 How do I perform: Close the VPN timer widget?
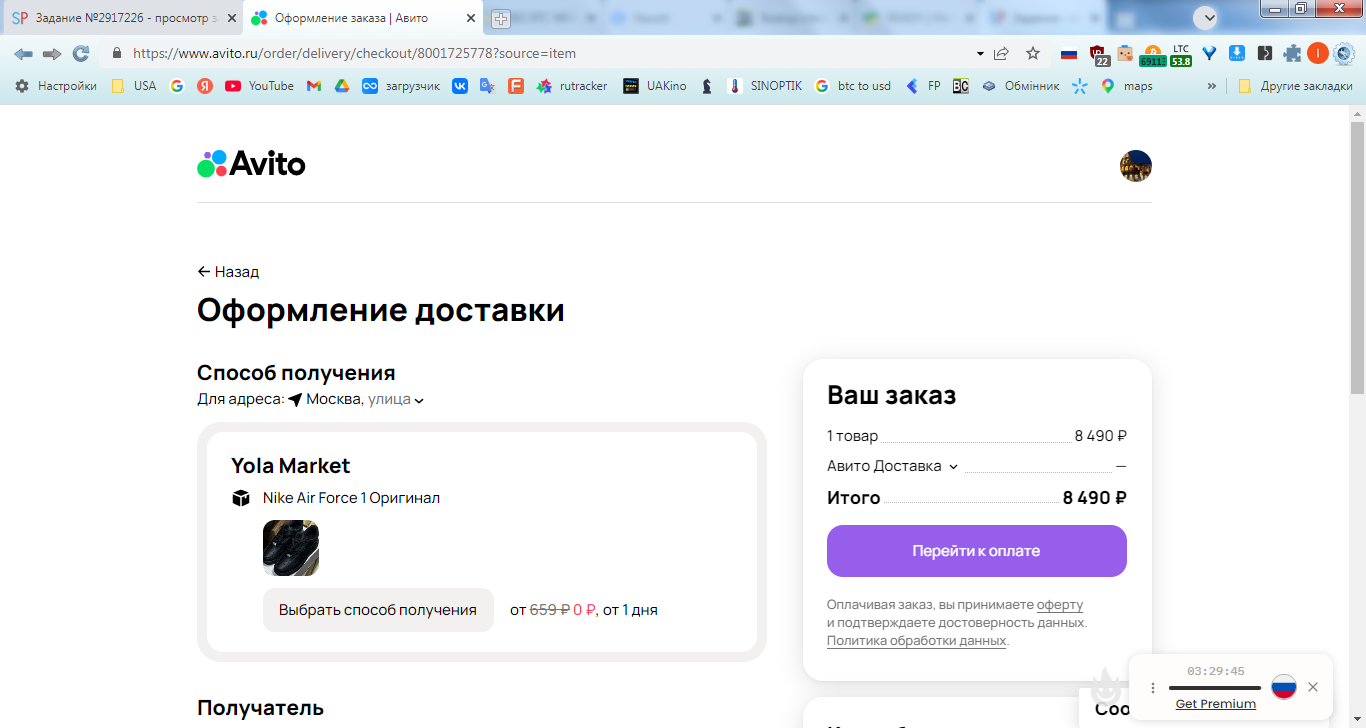point(1313,687)
